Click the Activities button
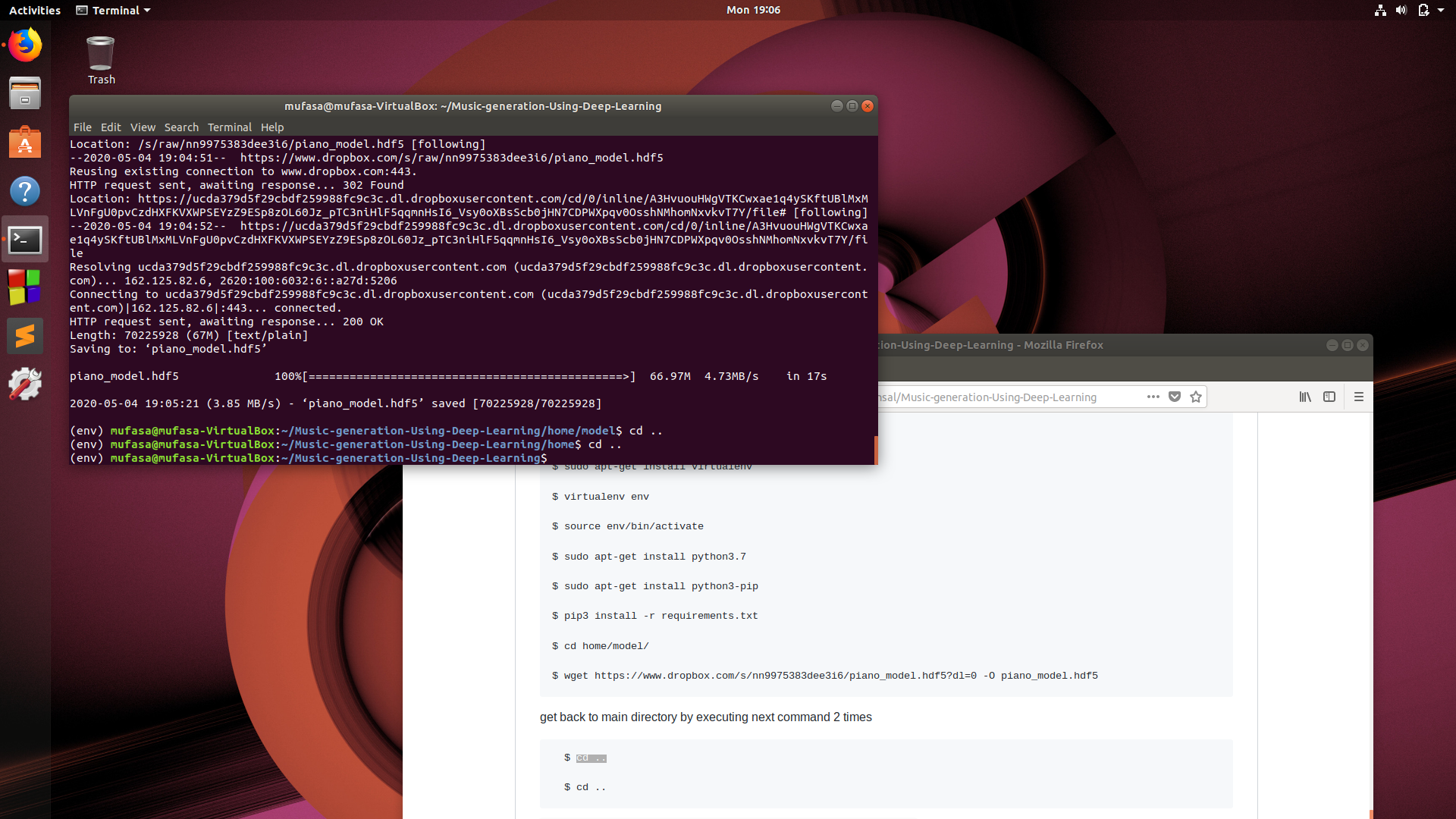The width and height of the screenshot is (1456, 819). 35,10
